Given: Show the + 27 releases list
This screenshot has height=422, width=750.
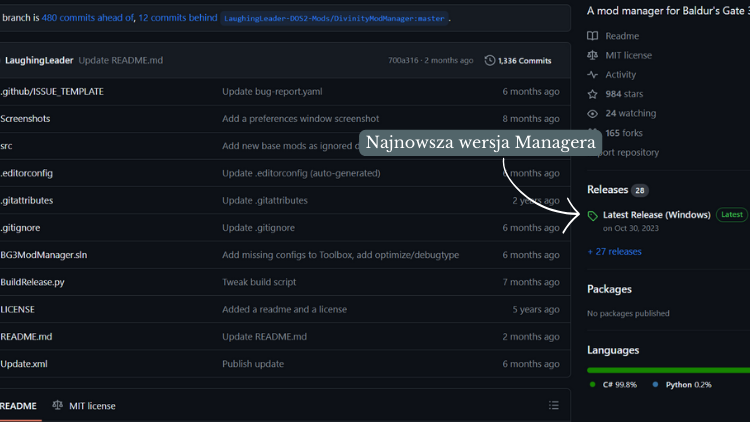Looking at the screenshot, I should 615,252.
